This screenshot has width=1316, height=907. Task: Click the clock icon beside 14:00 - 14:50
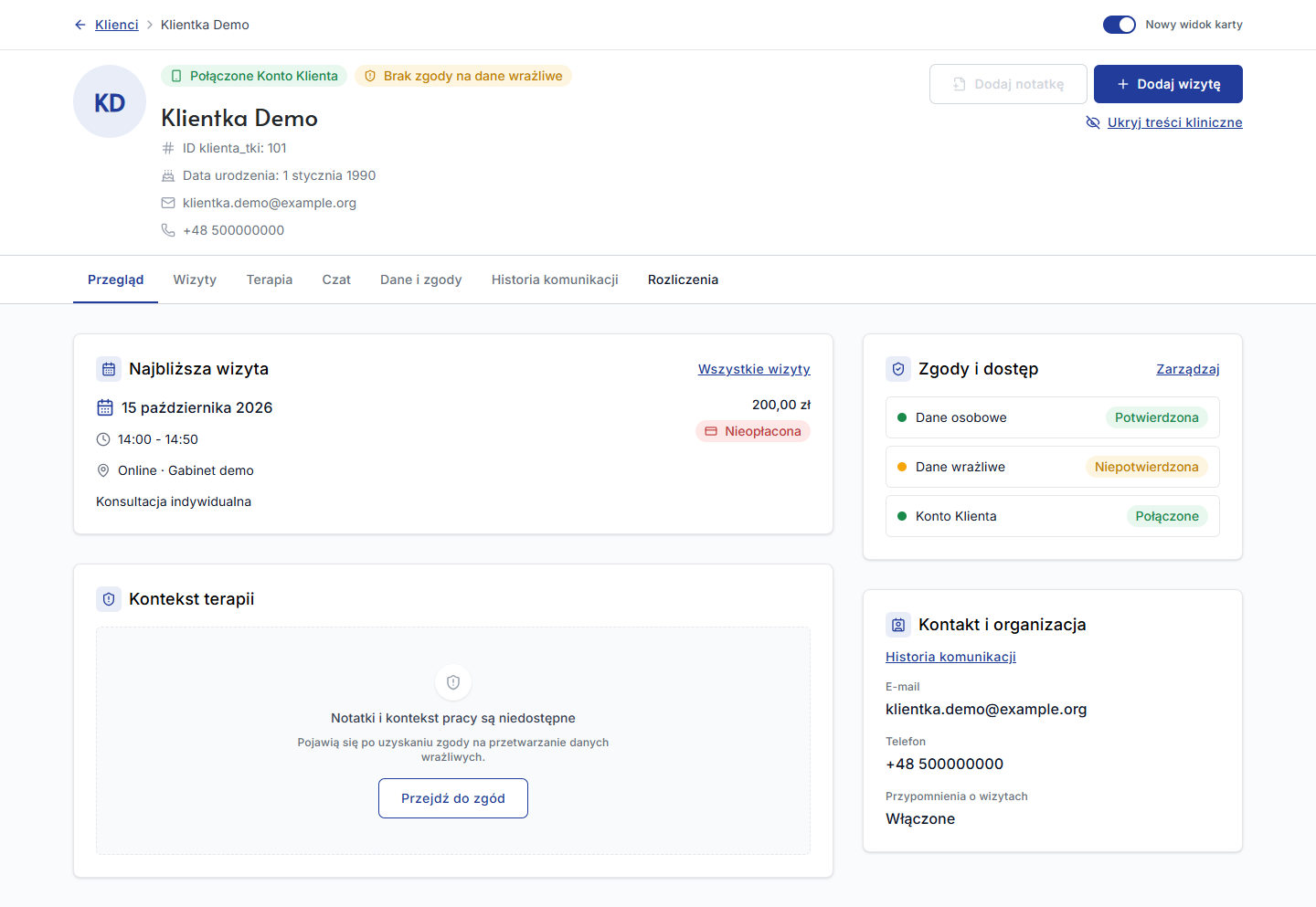tap(103, 439)
